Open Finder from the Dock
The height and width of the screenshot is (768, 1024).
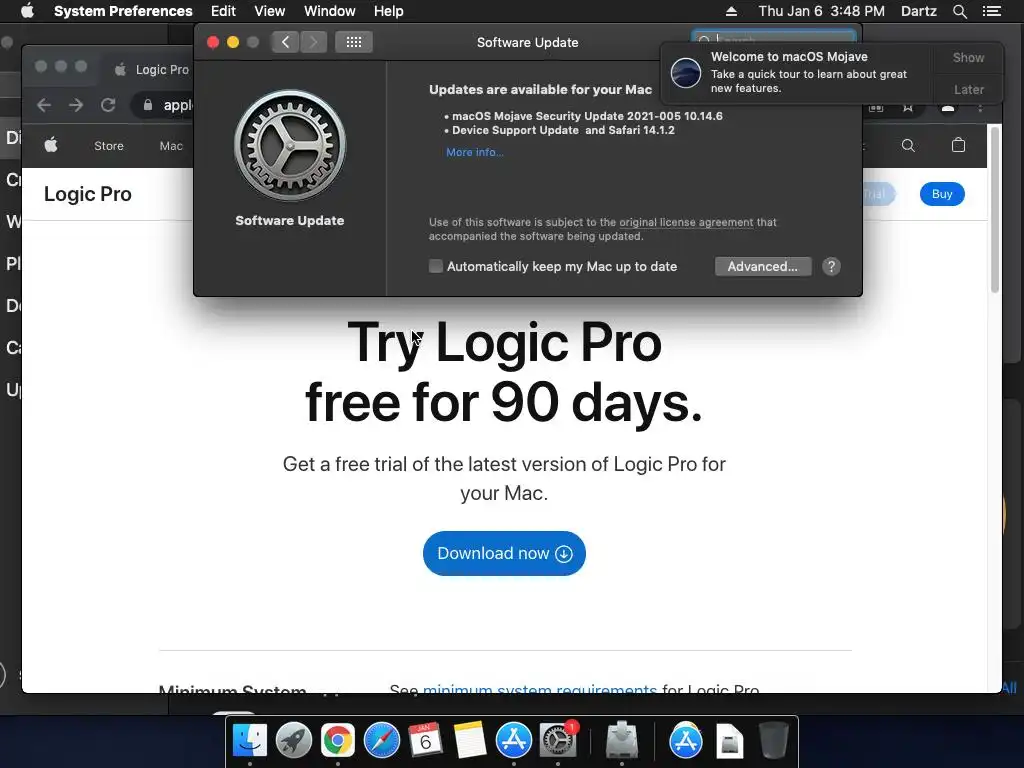coord(250,741)
